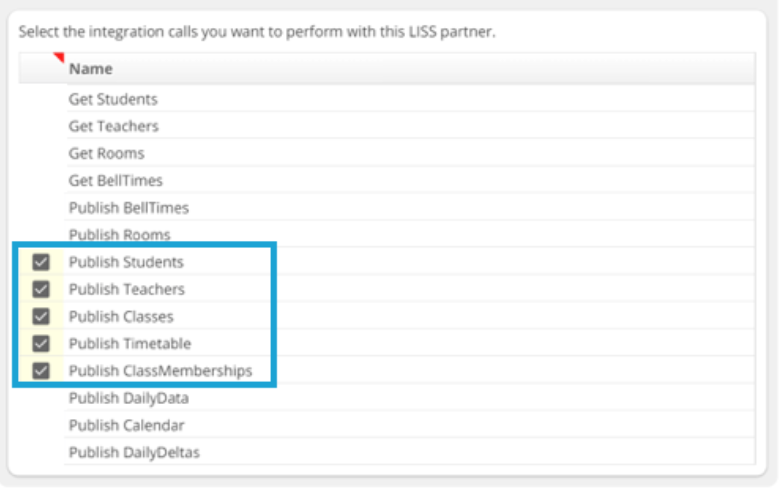Viewport: 782px width, 490px height.
Task: Untick the Publish ClassMemberships checkbox
Action: point(41,371)
